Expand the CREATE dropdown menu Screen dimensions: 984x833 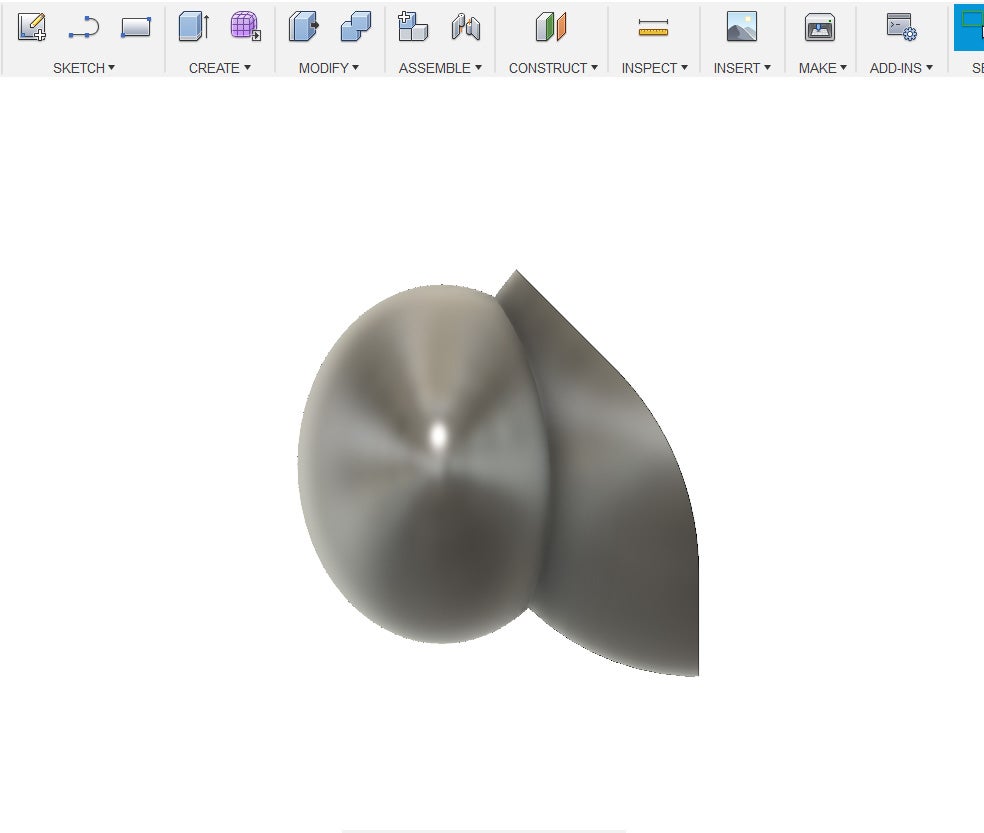pos(219,68)
